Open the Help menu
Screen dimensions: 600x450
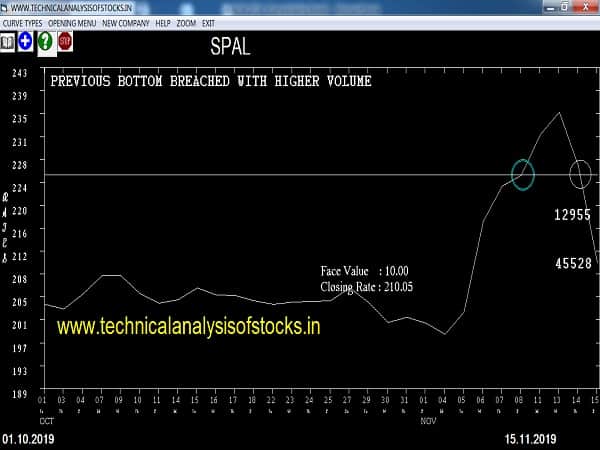point(164,22)
